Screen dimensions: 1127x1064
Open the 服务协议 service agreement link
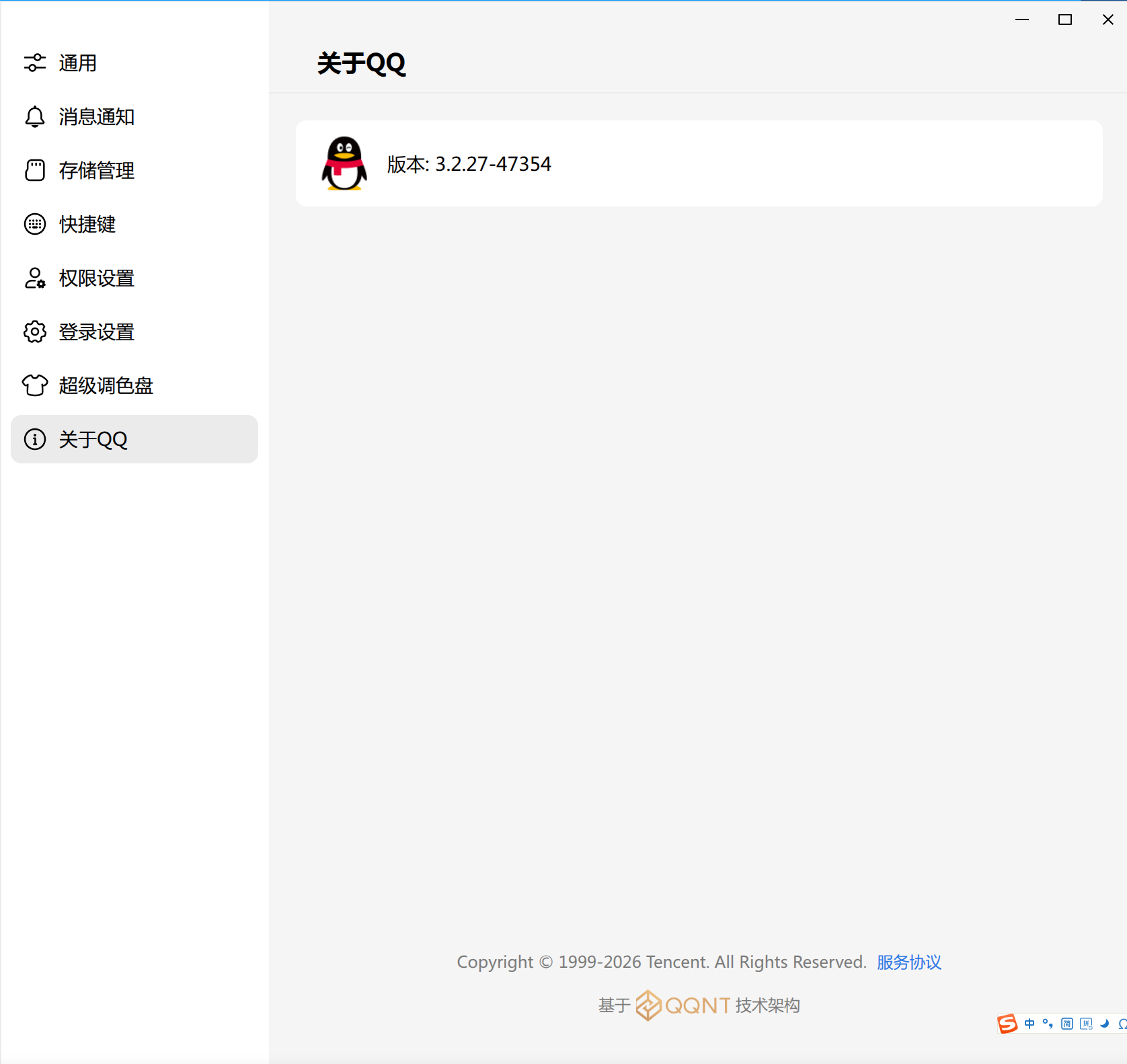pyautogui.click(x=908, y=962)
